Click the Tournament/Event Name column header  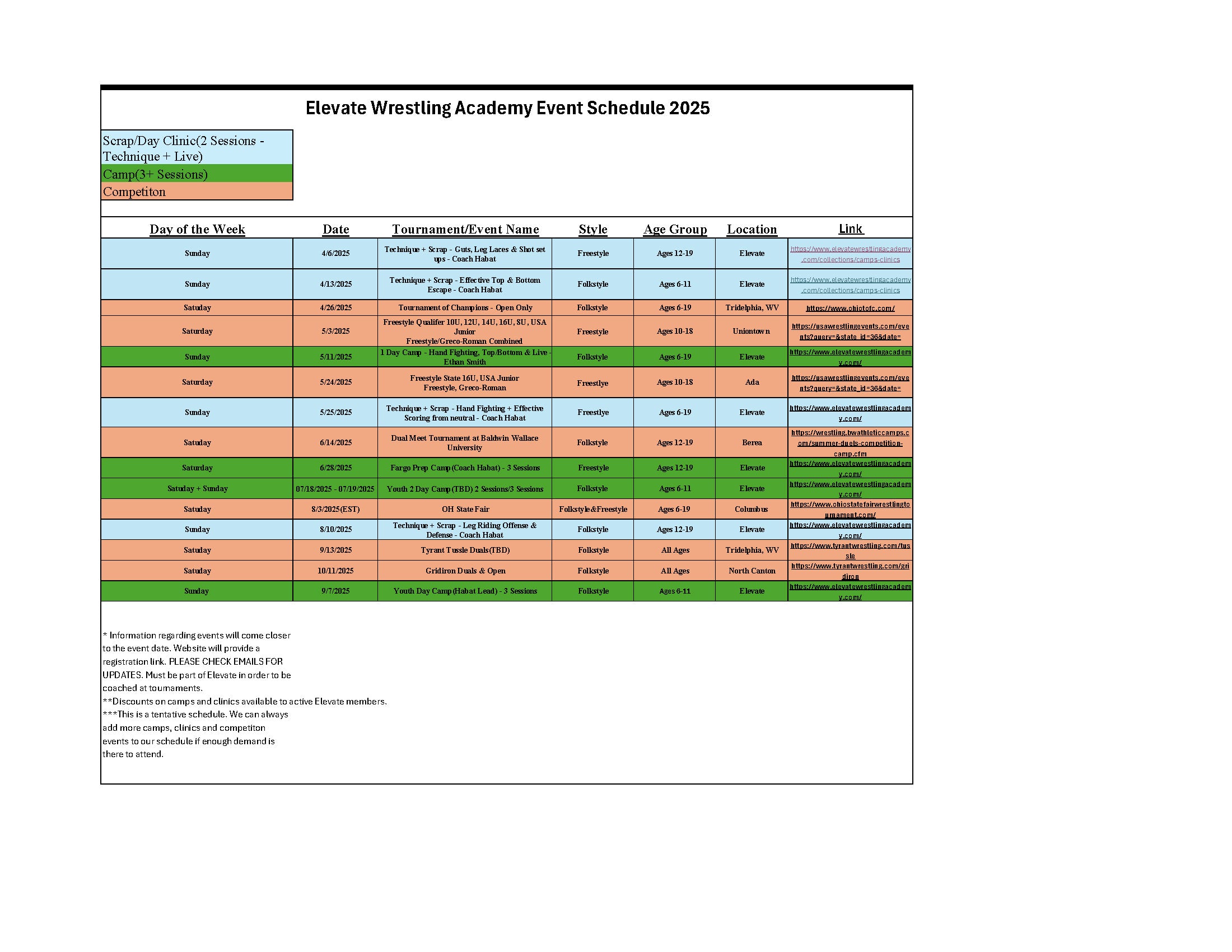point(465,229)
